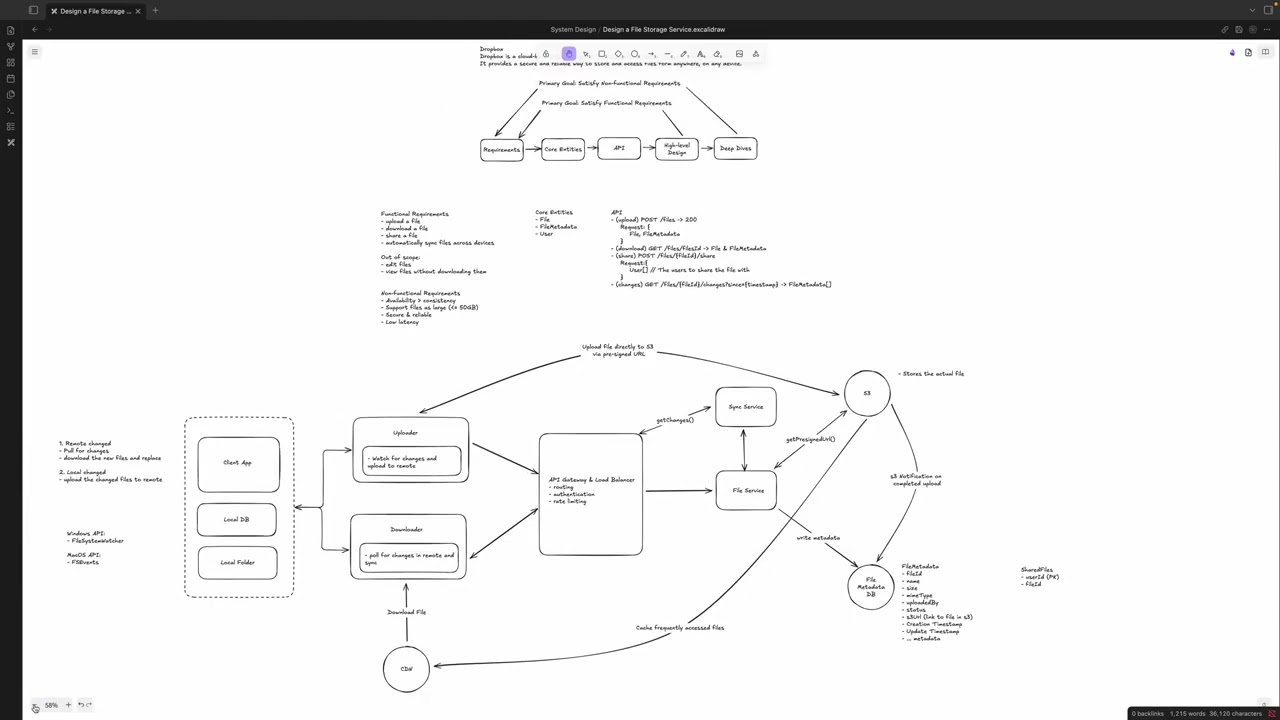Open daily note calendar icon

click(x=11, y=78)
